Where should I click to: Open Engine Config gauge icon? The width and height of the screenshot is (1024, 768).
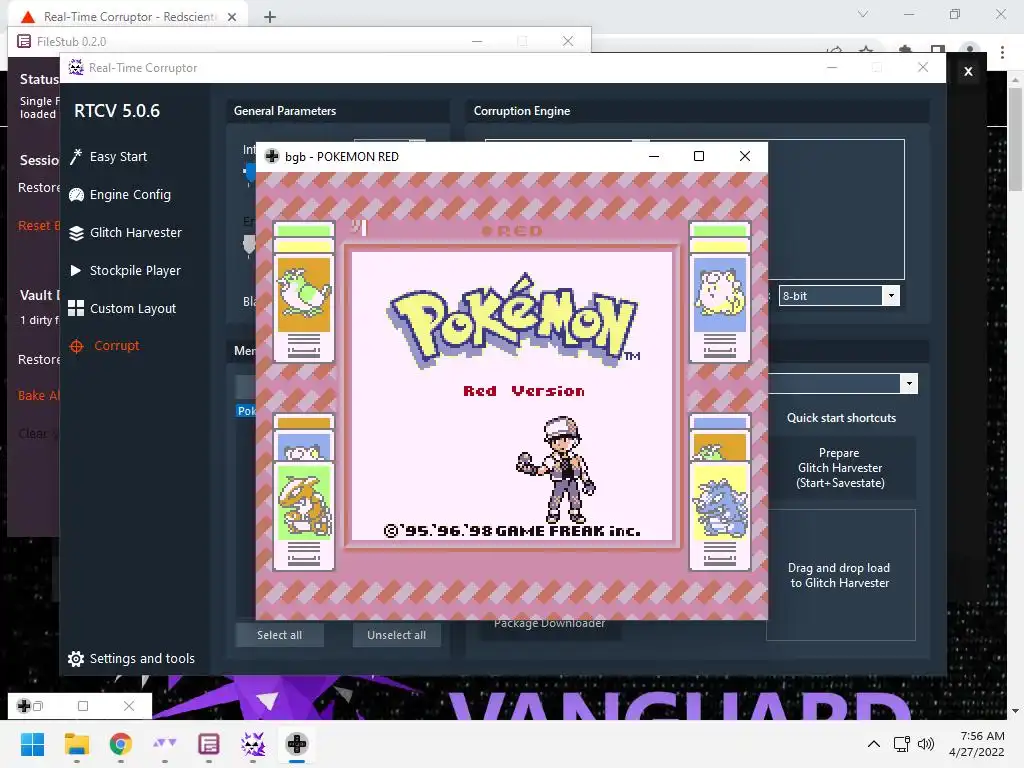(x=76, y=195)
